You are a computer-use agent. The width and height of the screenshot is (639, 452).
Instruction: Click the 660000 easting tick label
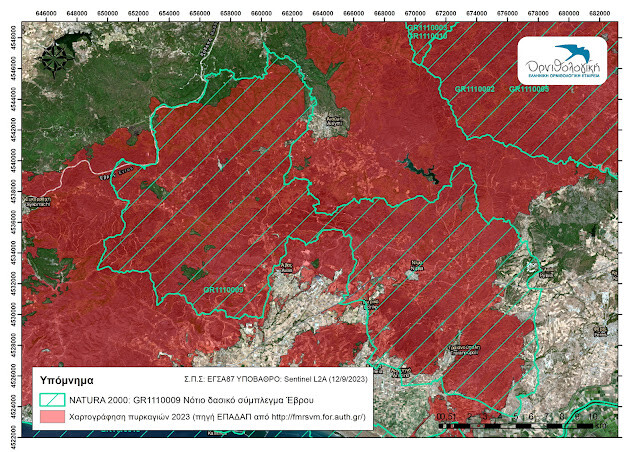coord(261,13)
